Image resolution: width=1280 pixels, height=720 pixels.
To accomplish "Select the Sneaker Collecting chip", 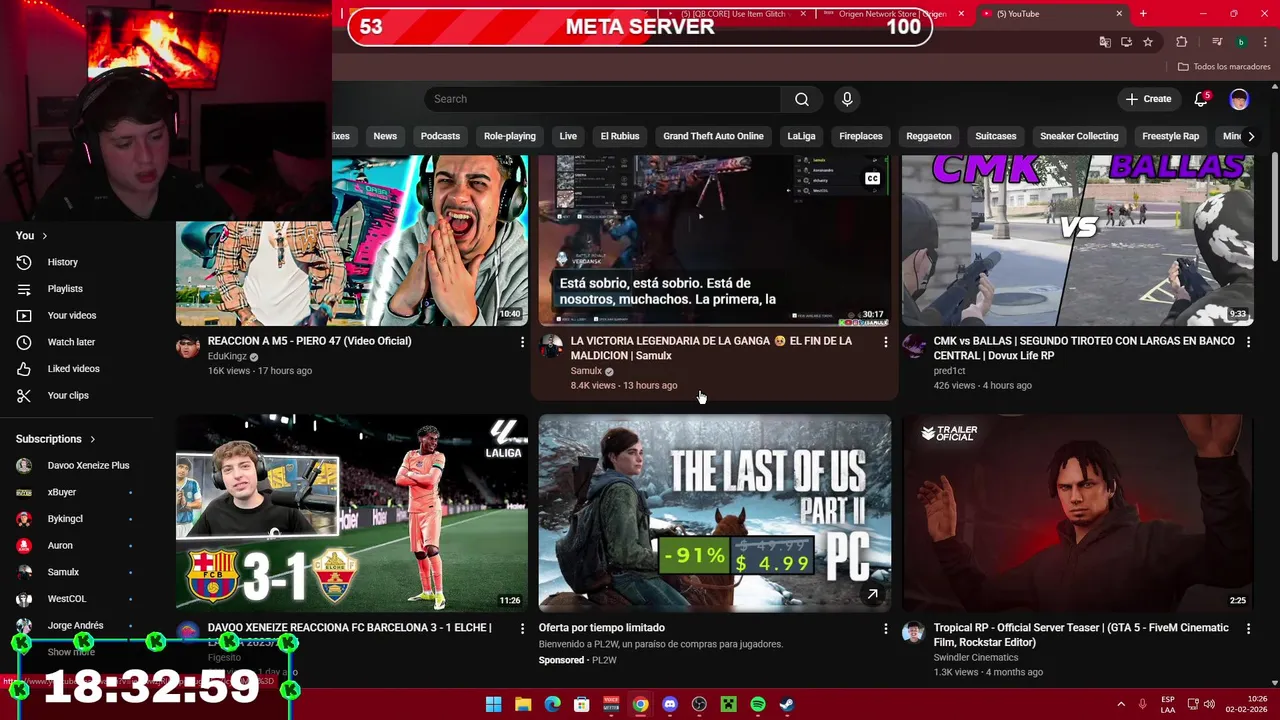I will (1079, 136).
